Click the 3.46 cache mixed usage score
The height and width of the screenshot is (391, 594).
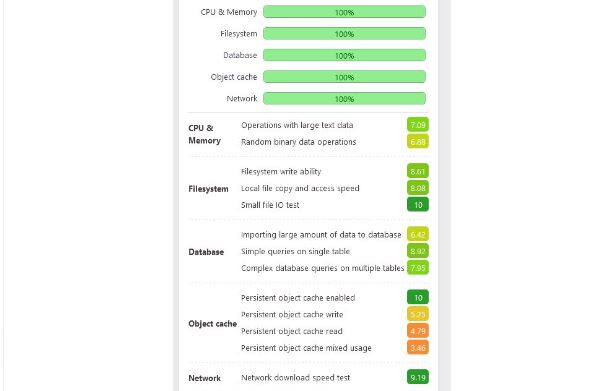[x=418, y=347]
